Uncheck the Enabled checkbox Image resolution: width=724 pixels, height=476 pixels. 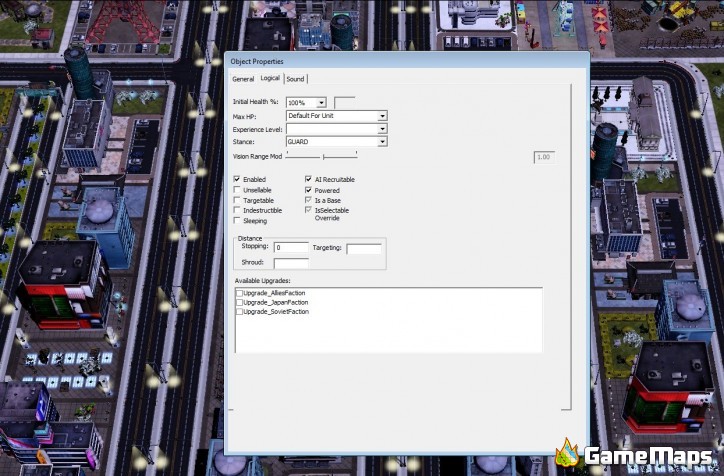point(237,179)
